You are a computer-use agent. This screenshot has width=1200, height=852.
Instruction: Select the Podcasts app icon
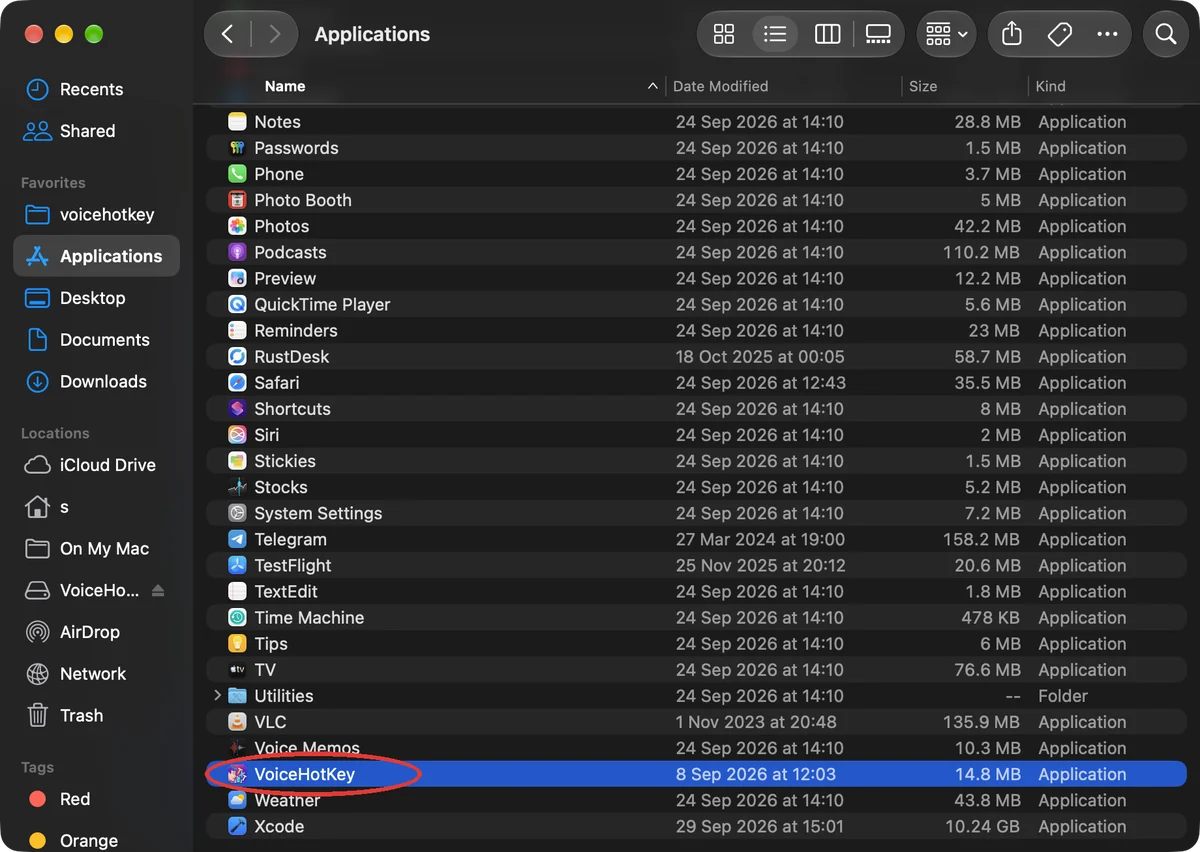point(237,252)
